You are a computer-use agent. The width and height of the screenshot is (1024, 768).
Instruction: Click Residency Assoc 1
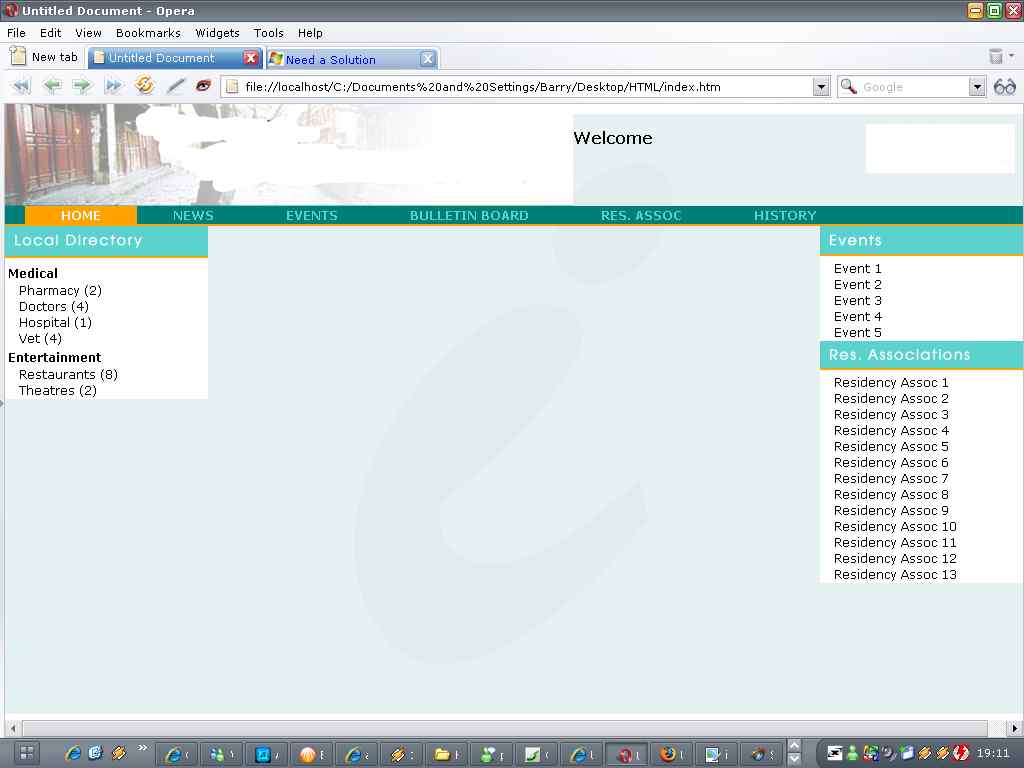point(891,383)
